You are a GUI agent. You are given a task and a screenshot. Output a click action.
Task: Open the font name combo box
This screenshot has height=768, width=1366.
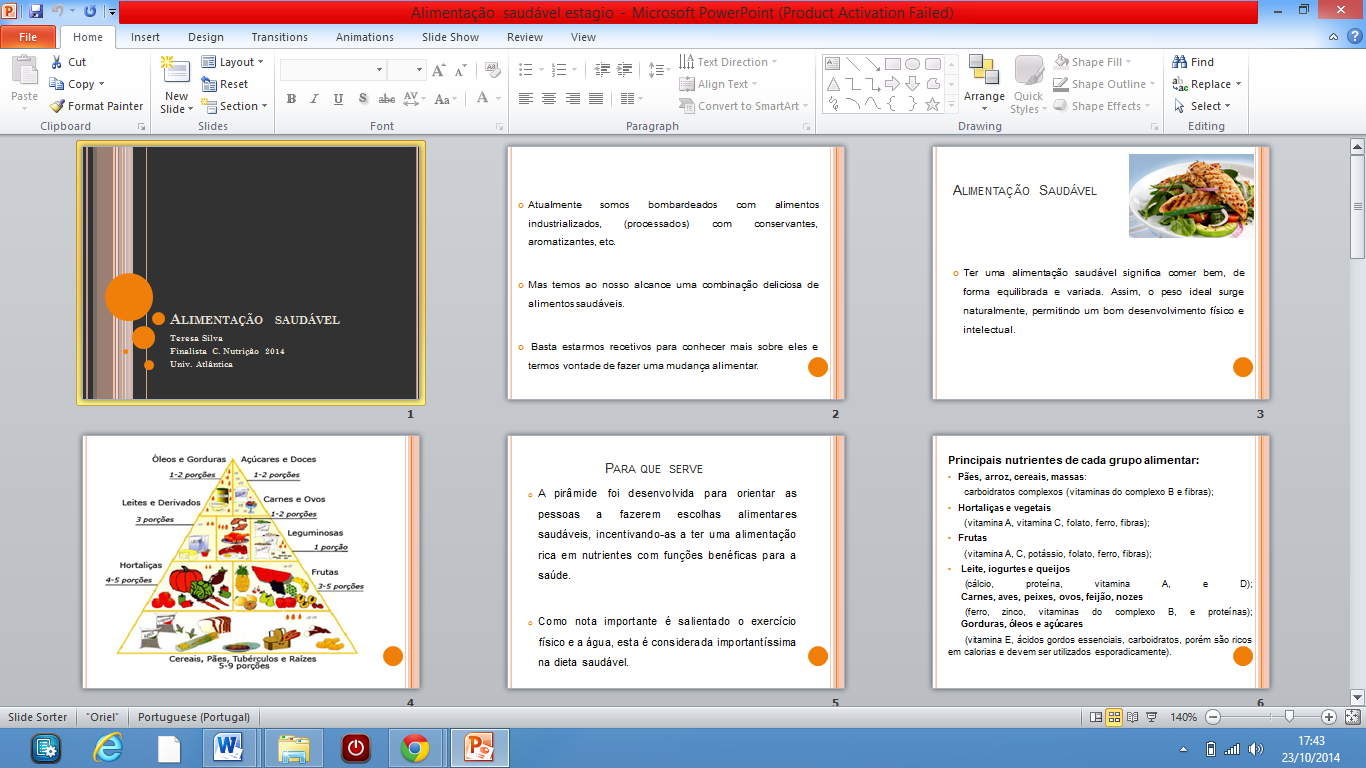pos(333,70)
